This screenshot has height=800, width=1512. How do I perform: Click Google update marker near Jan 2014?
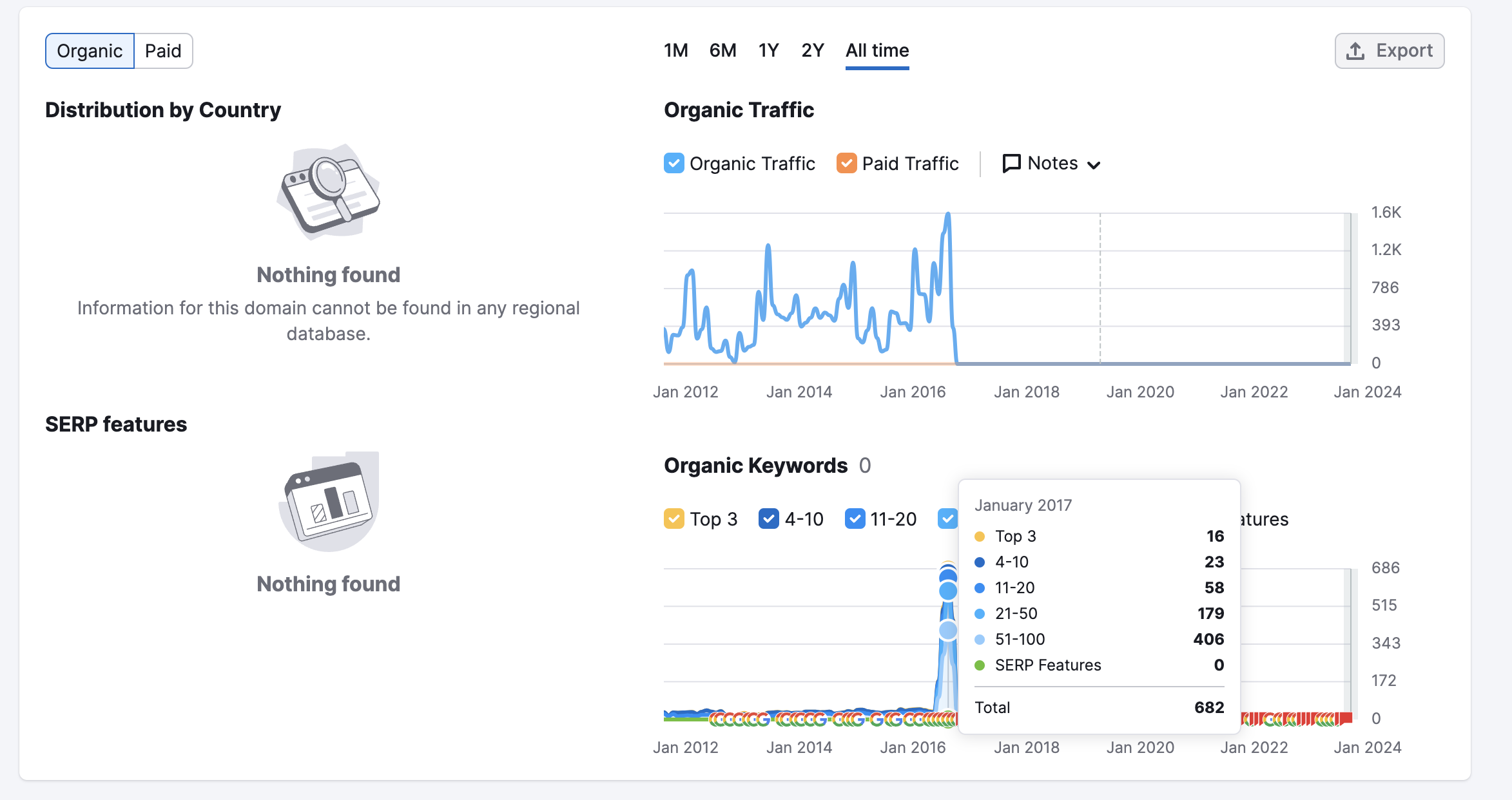[x=798, y=719]
